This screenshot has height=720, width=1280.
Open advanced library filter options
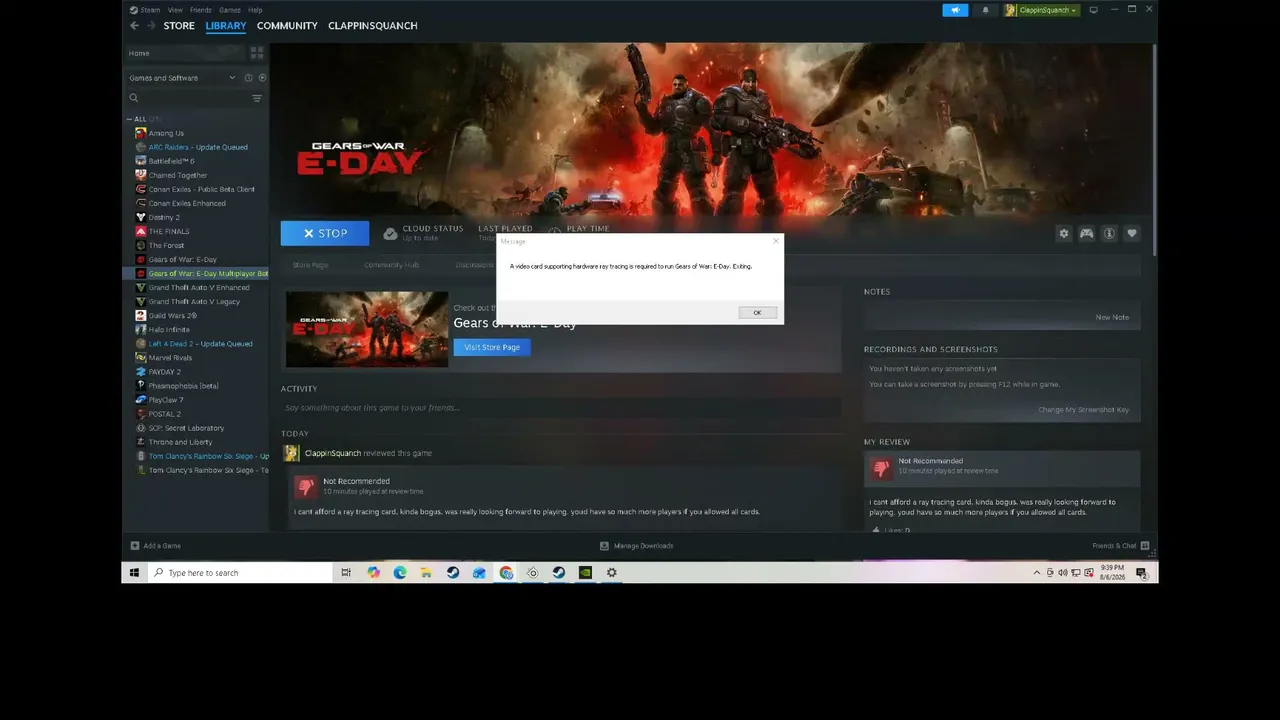point(257,98)
